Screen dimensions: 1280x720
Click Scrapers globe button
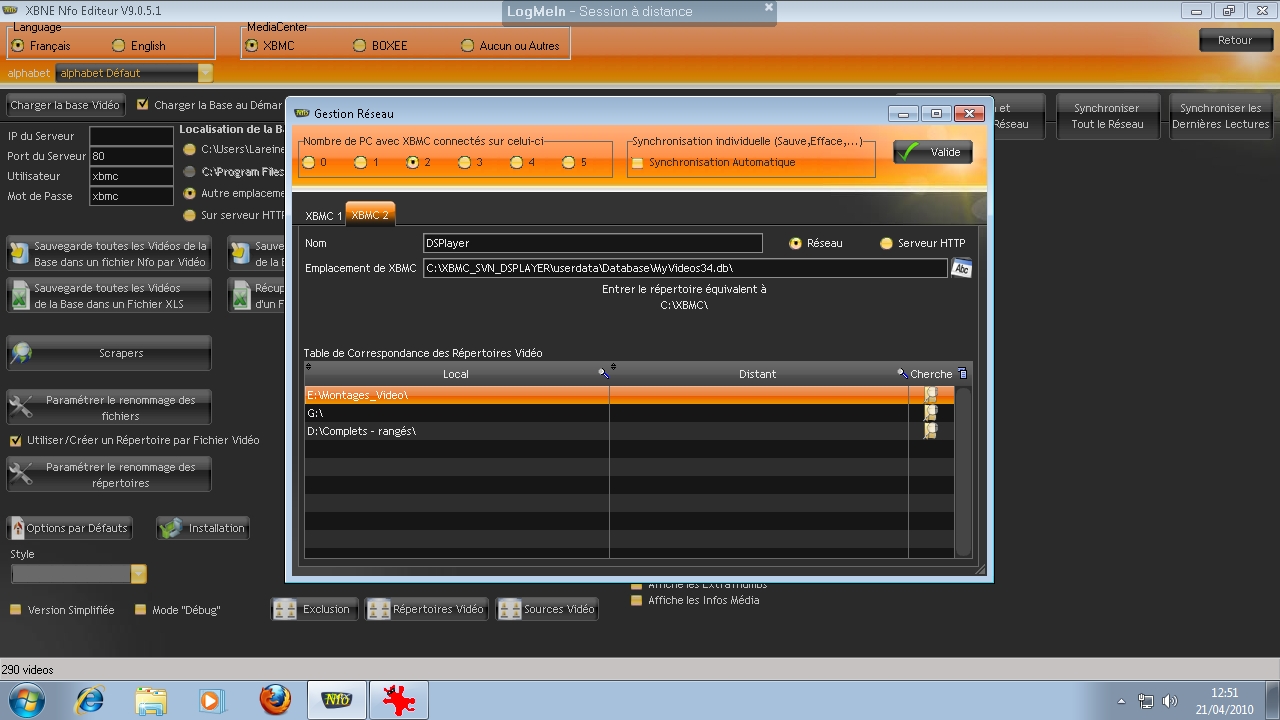coord(109,353)
